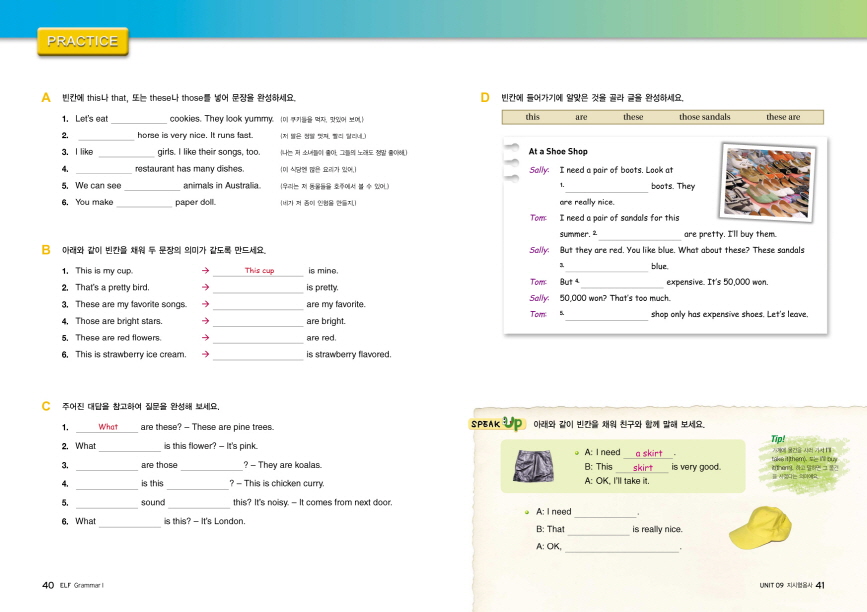The width and height of the screenshot is (867, 612).
Task: Click the yellow PRACTICE badge
Action: click(x=82, y=41)
